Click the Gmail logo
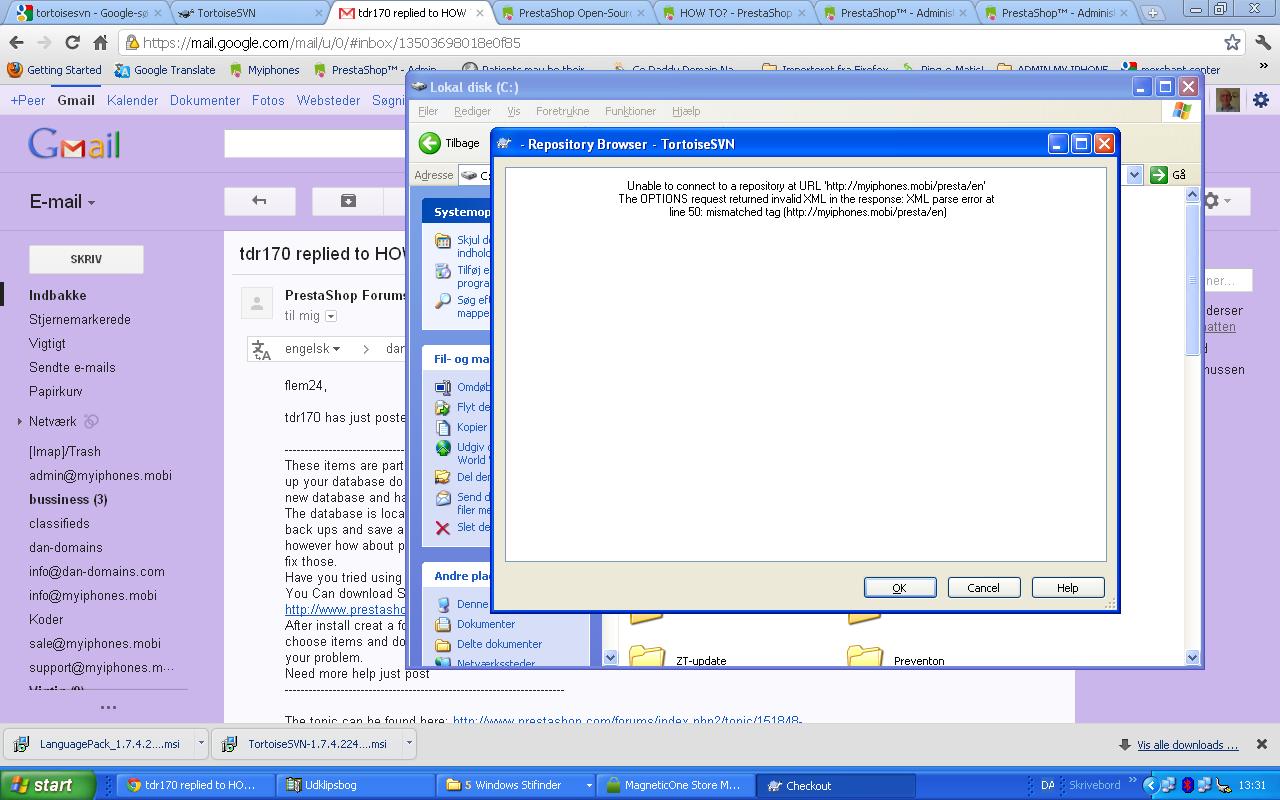The height and width of the screenshot is (800, 1280). (x=74, y=145)
